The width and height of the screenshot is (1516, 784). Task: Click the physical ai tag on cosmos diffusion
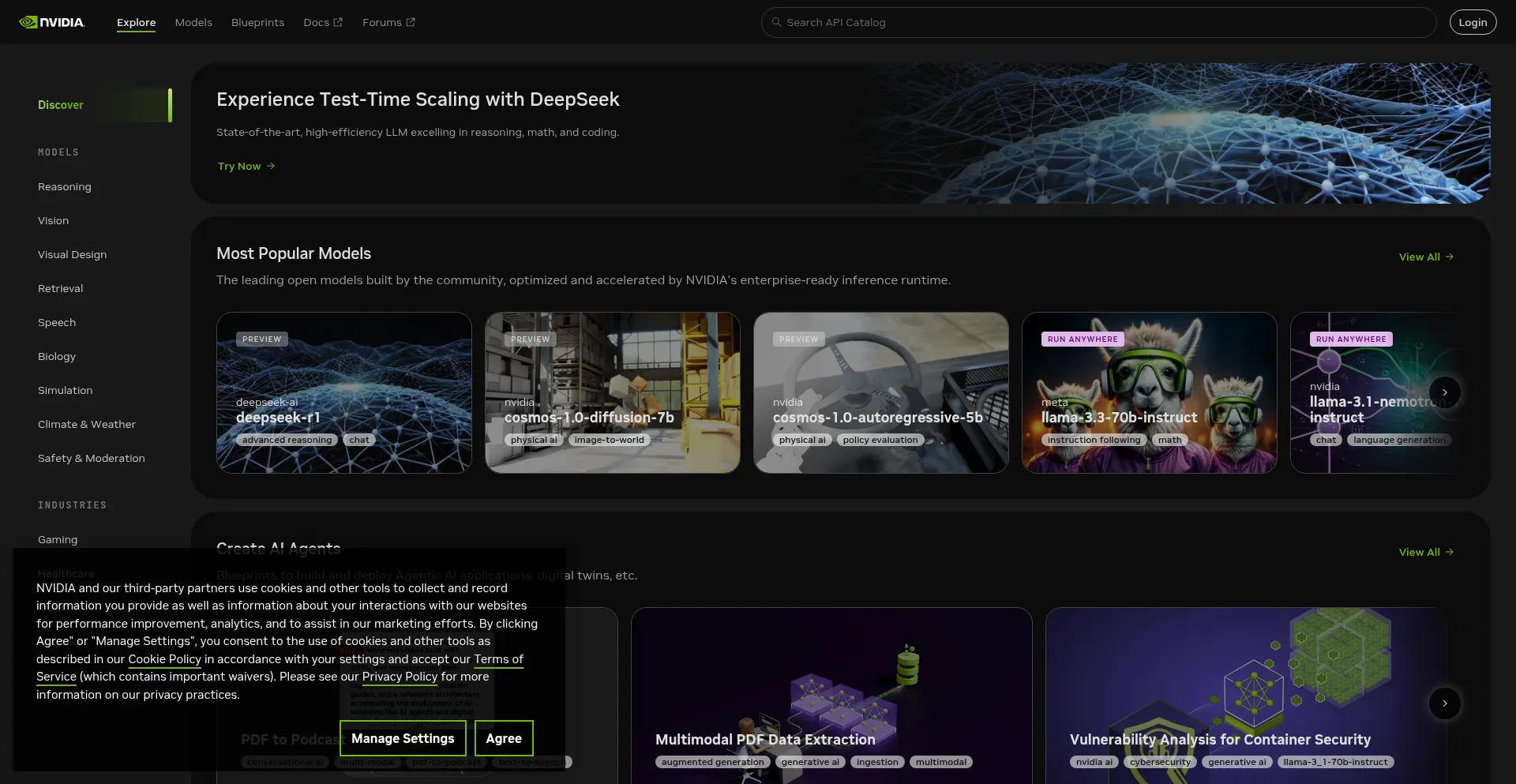(x=534, y=440)
